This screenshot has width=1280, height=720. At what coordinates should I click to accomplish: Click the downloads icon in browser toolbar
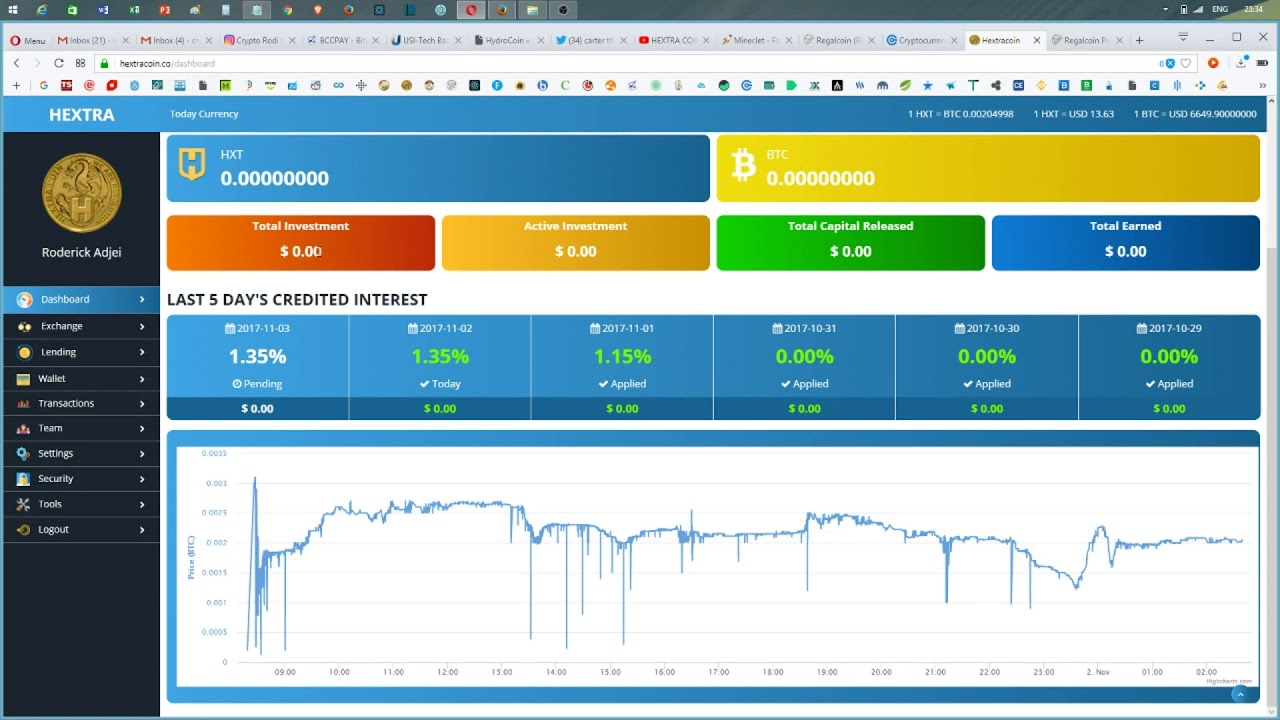(x=1239, y=63)
